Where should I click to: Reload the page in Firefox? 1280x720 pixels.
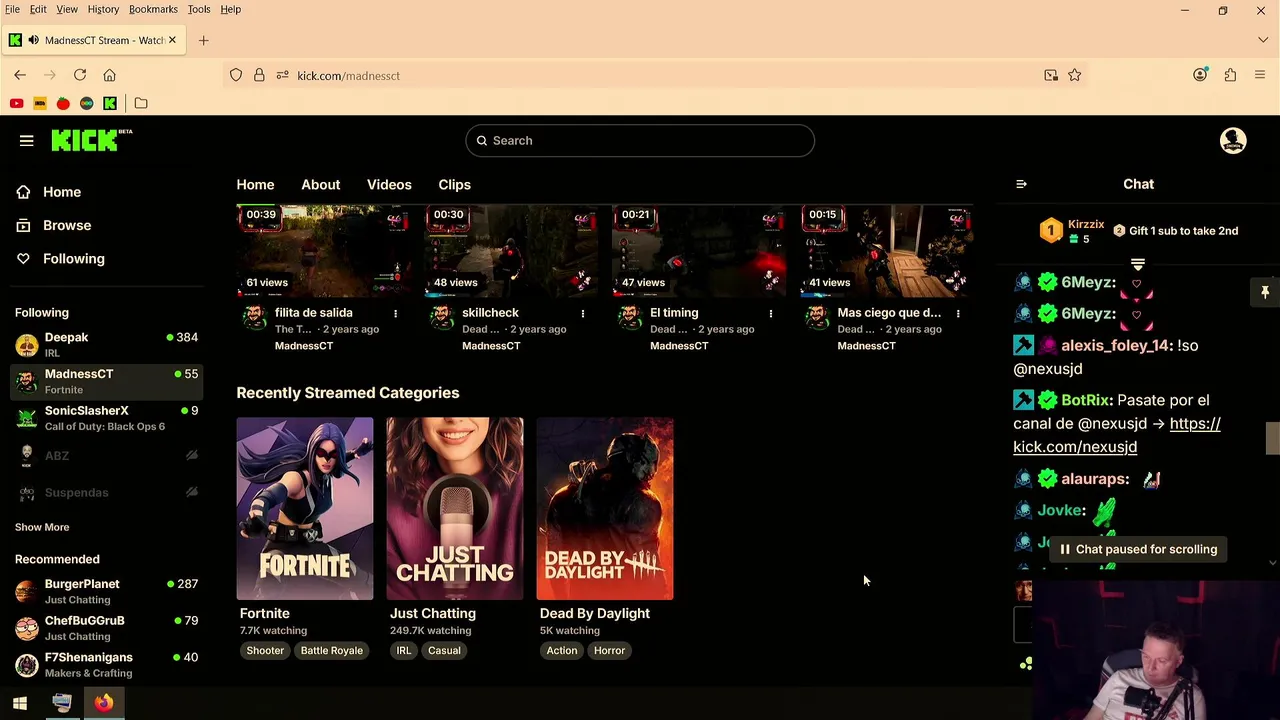(x=80, y=75)
